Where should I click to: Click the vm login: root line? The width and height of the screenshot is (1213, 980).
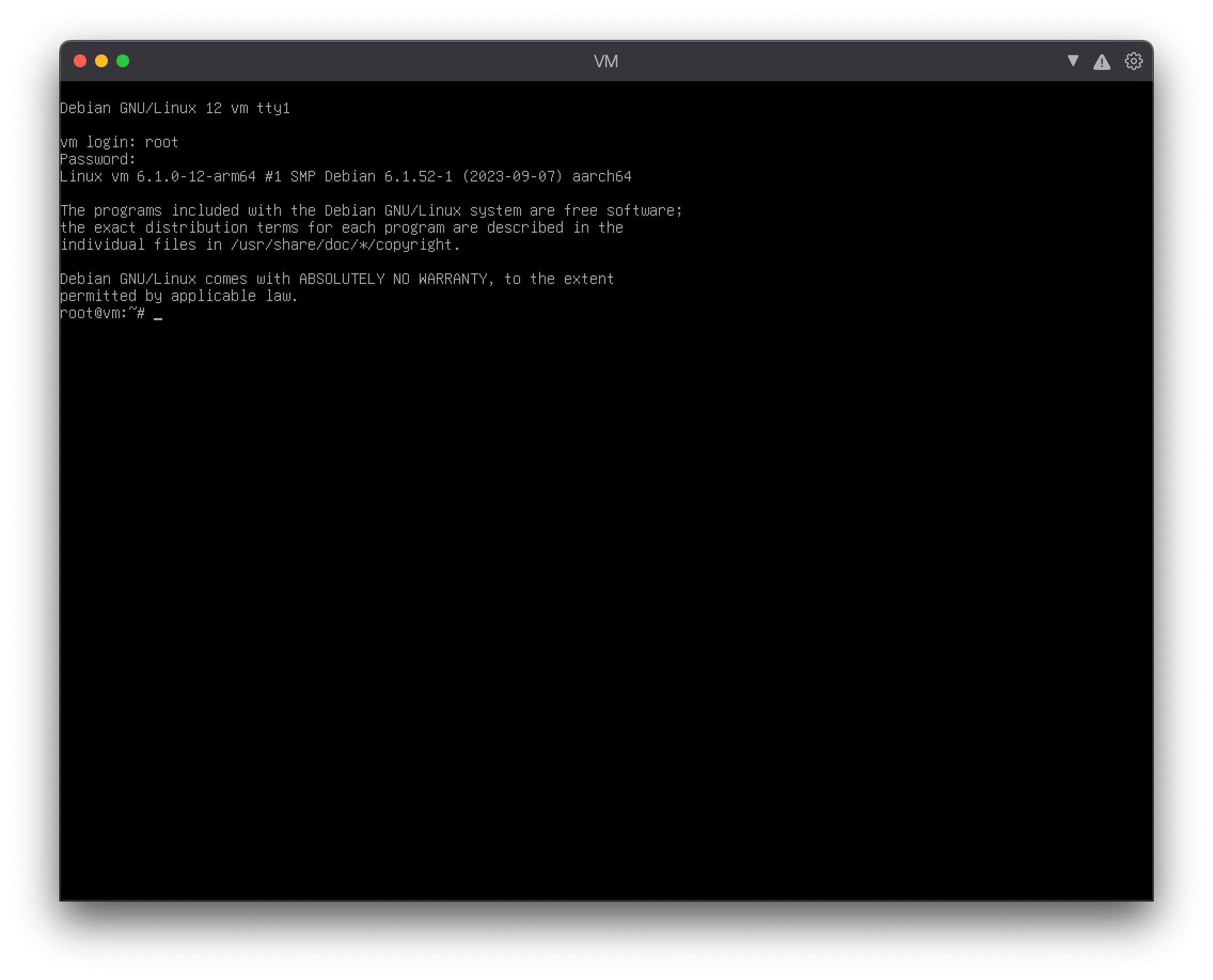point(119,143)
